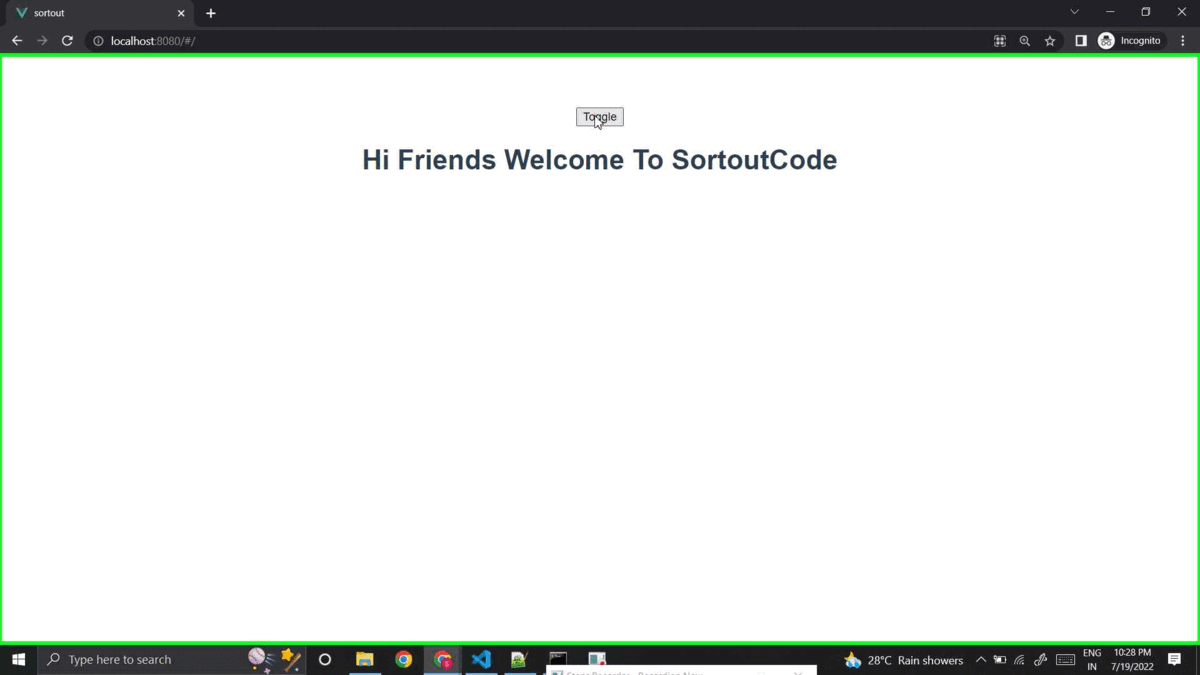Restore down the Chrome window
This screenshot has height=675, width=1200.
click(1146, 12)
